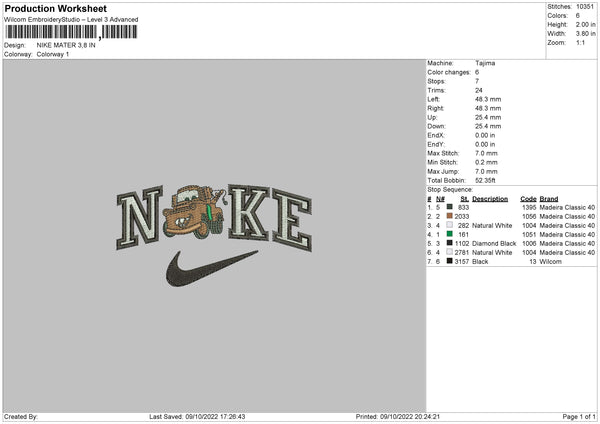Click code 1056 in the 2033 stitch row
Viewport: 600px width, 424px height.
tap(529, 217)
